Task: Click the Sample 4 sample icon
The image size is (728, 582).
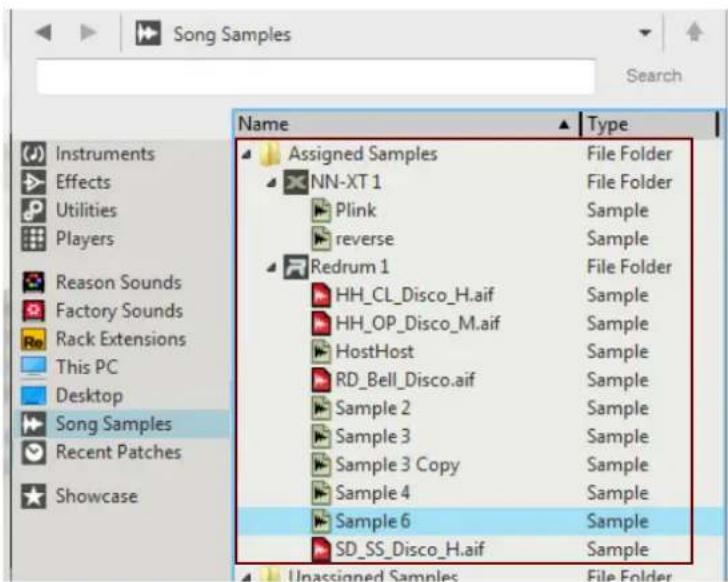Action: click(321, 493)
